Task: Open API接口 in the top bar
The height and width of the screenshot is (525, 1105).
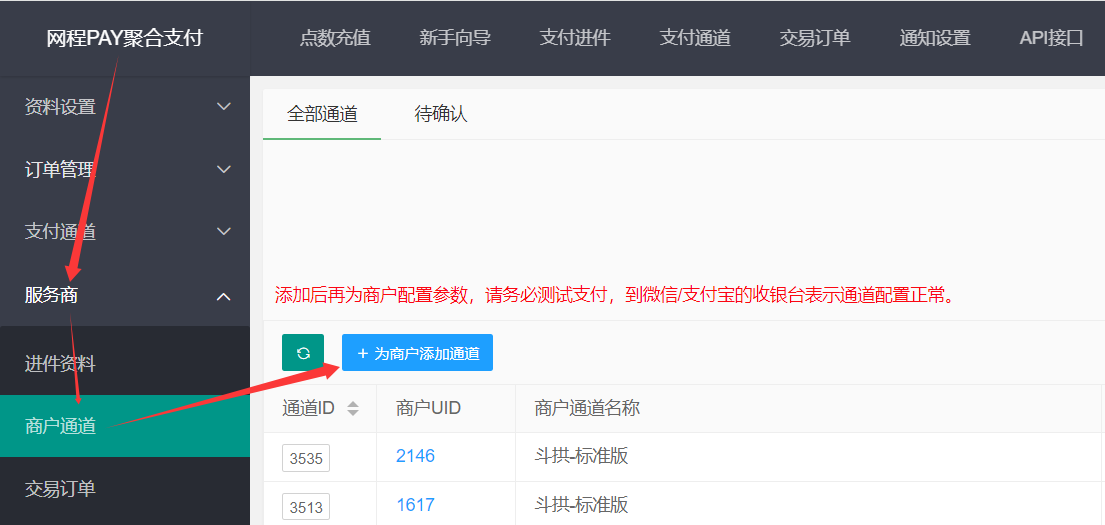Action: click(x=1051, y=38)
